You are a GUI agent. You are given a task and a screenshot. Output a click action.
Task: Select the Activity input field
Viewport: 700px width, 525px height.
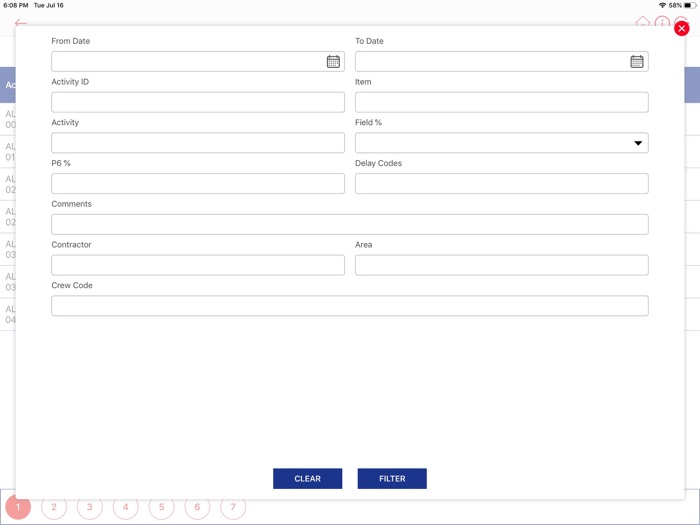[x=198, y=143]
